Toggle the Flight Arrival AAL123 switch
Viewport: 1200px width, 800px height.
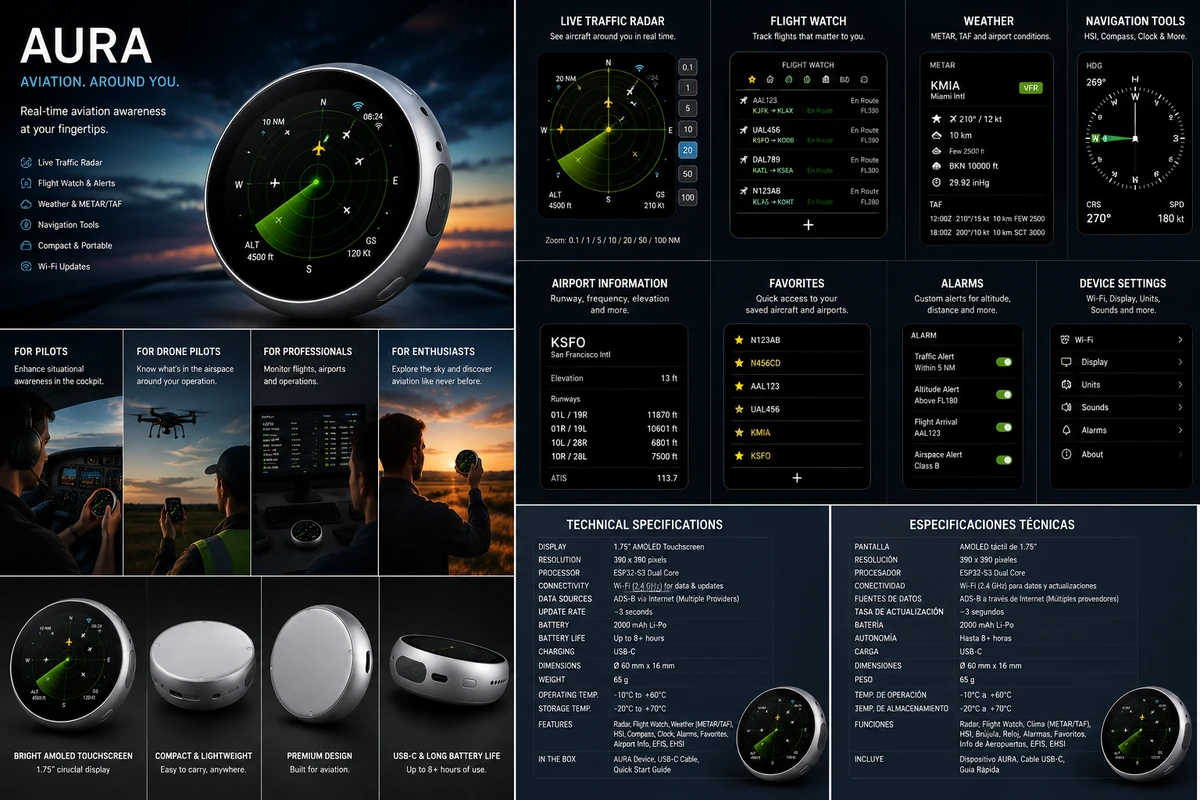[x=1004, y=427]
